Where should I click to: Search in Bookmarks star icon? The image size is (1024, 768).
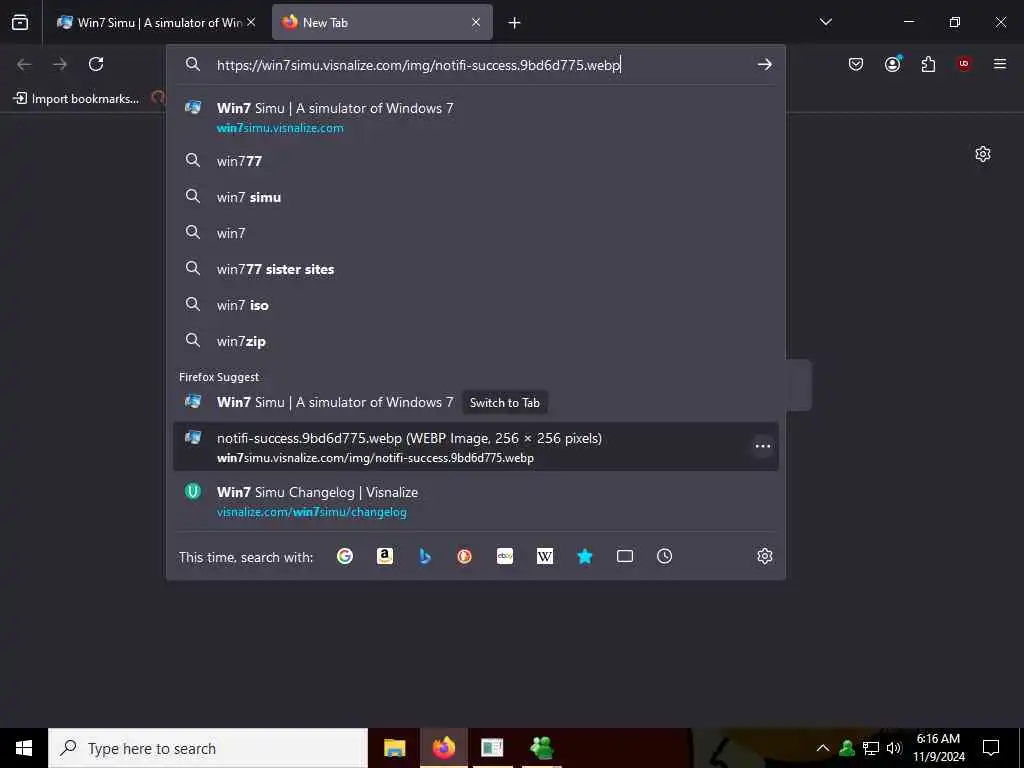coord(584,556)
